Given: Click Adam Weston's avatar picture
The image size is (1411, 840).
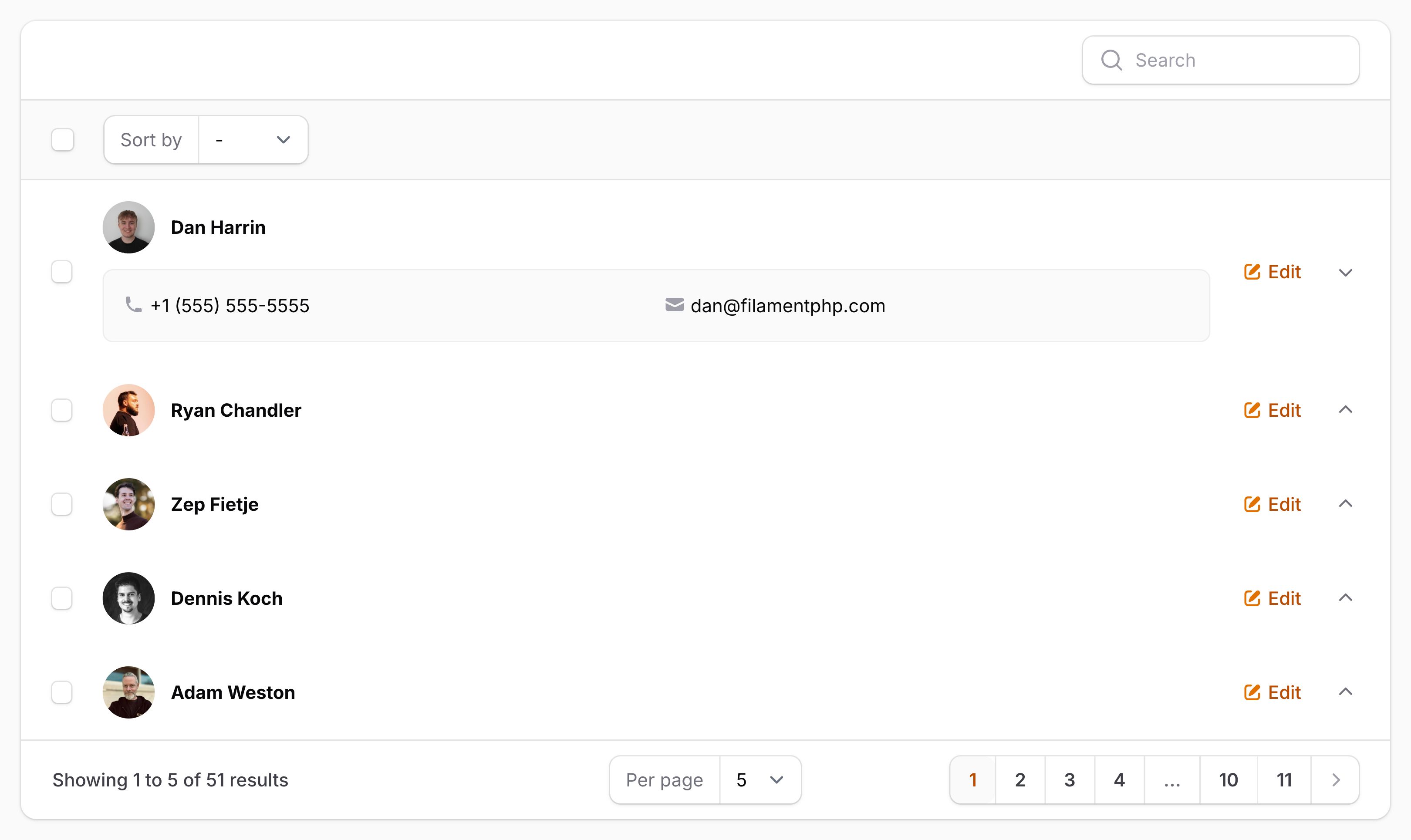Looking at the screenshot, I should [128, 692].
